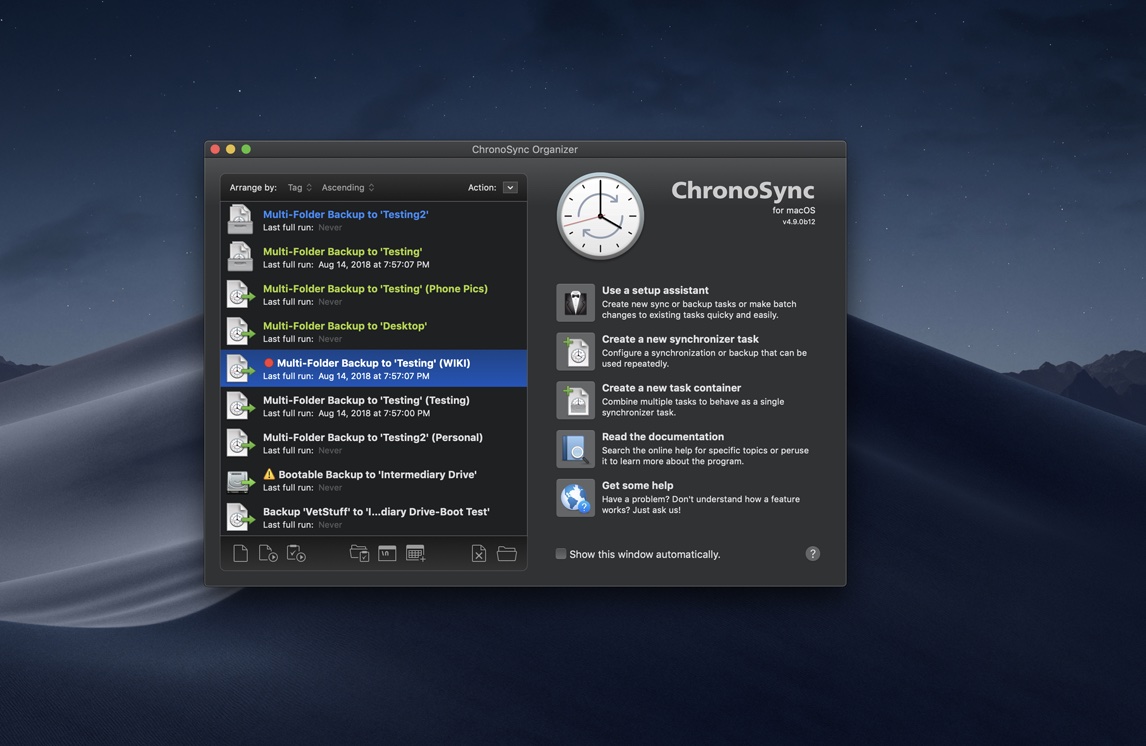Click Create a new synchronizer task

[x=680, y=340]
